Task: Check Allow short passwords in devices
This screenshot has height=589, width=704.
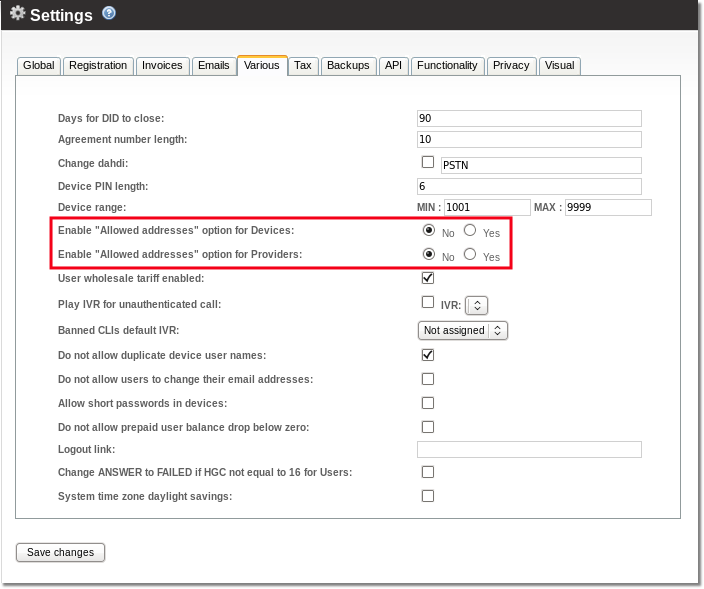Action: pyautogui.click(x=428, y=403)
